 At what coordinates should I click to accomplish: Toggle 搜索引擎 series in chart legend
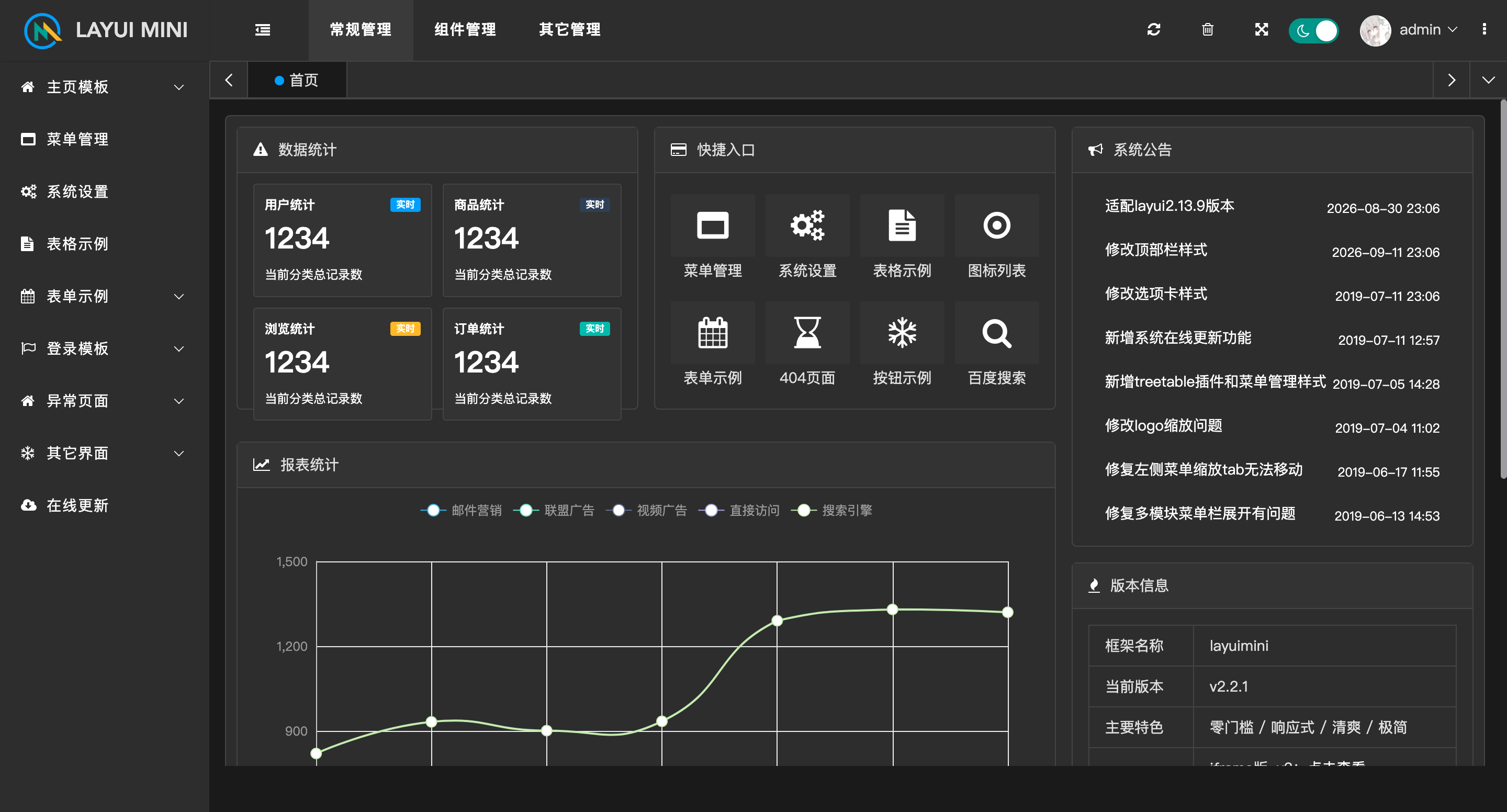(831, 510)
